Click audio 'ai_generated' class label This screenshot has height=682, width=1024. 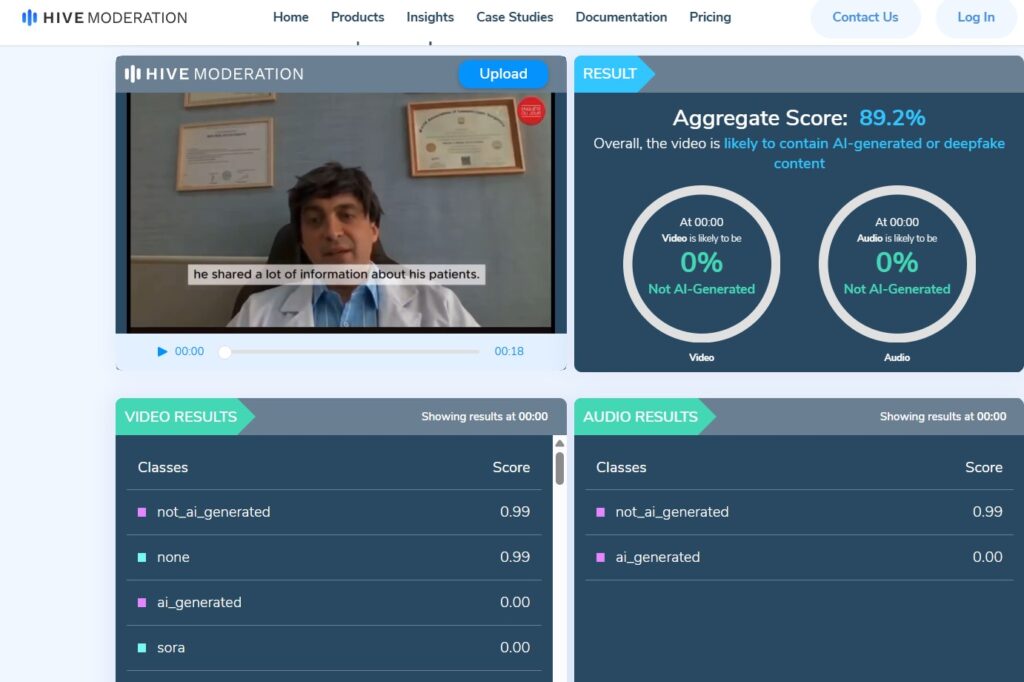[x=658, y=557]
